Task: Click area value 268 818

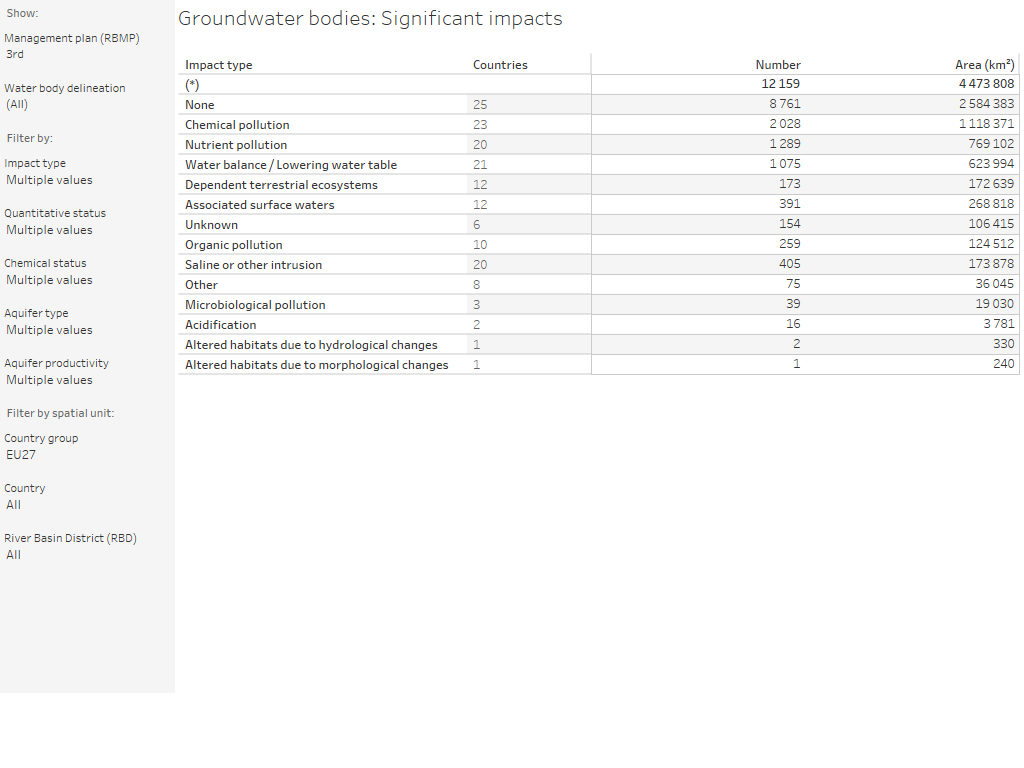Action: (991, 204)
